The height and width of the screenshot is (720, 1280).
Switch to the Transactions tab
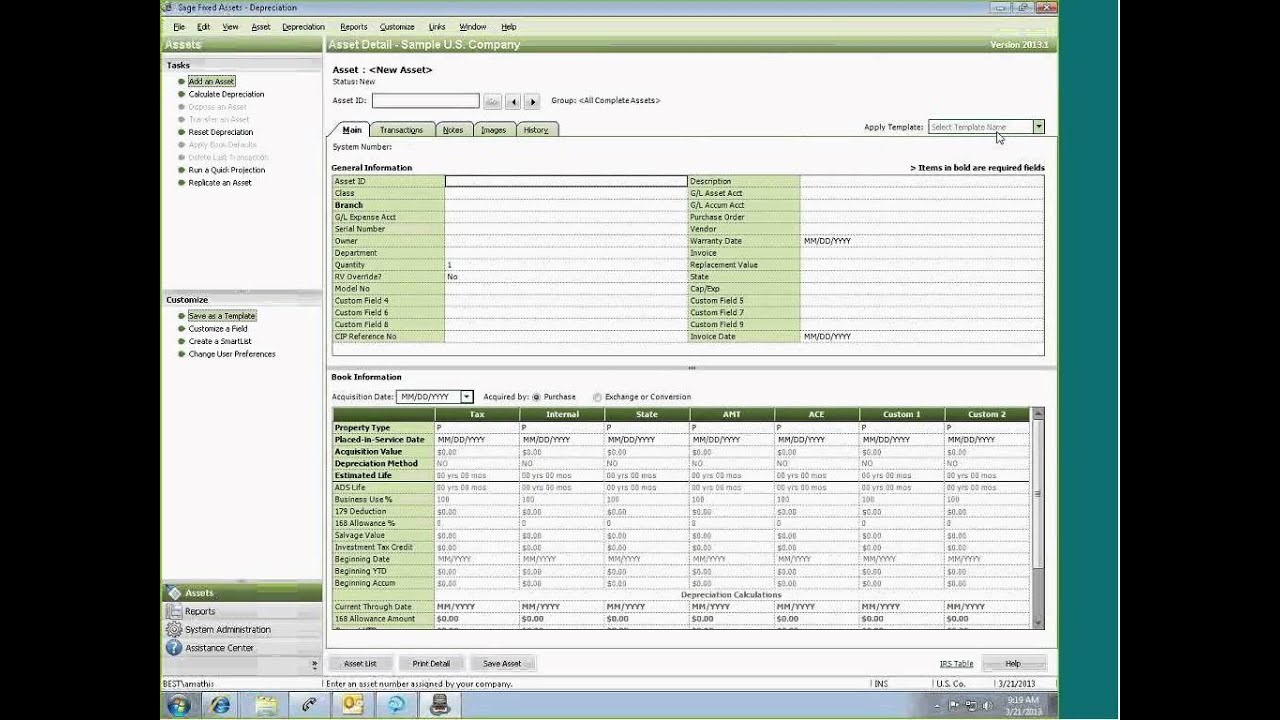tap(402, 129)
